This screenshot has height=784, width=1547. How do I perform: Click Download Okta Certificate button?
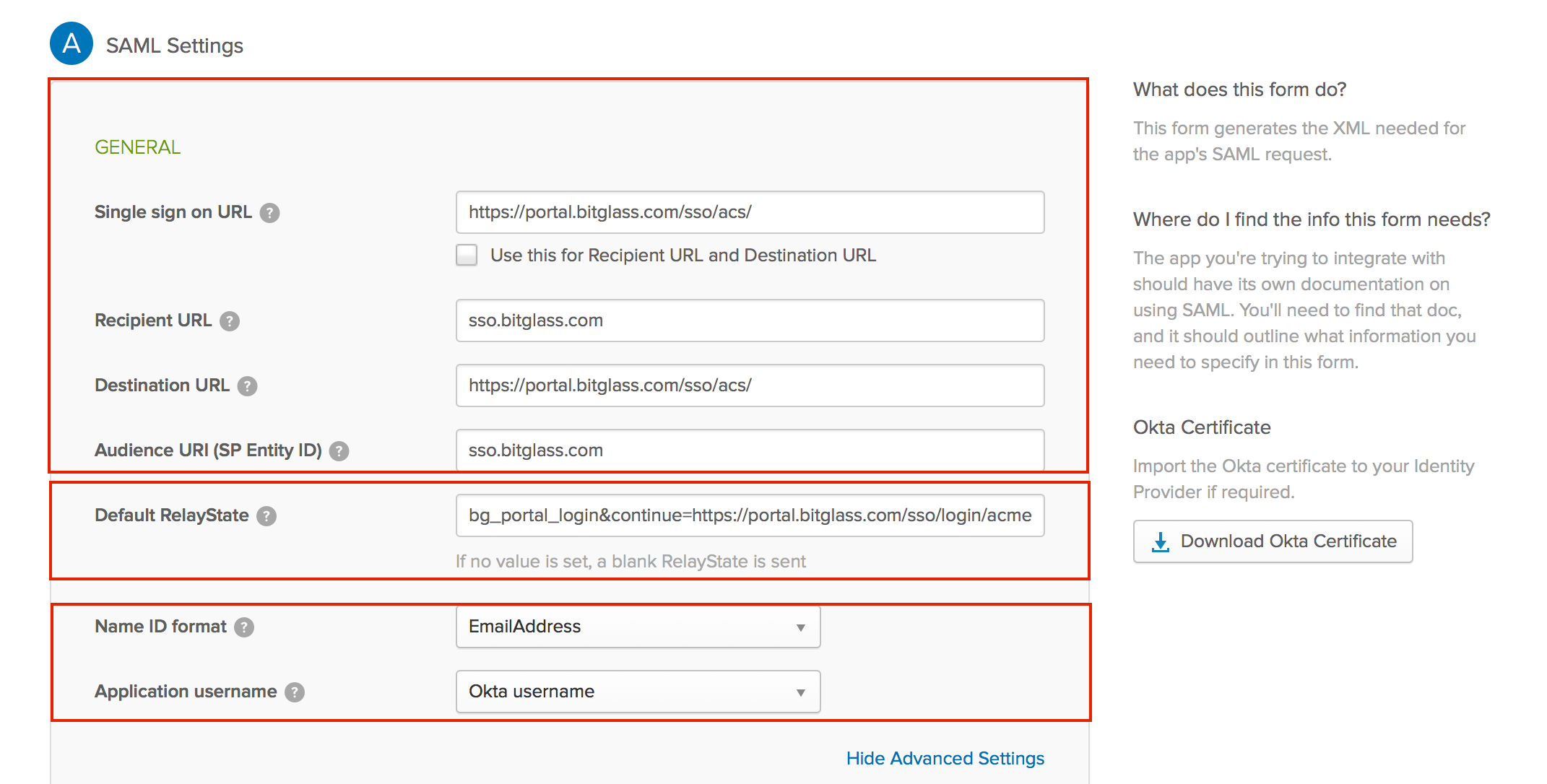[x=1273, y=541]
